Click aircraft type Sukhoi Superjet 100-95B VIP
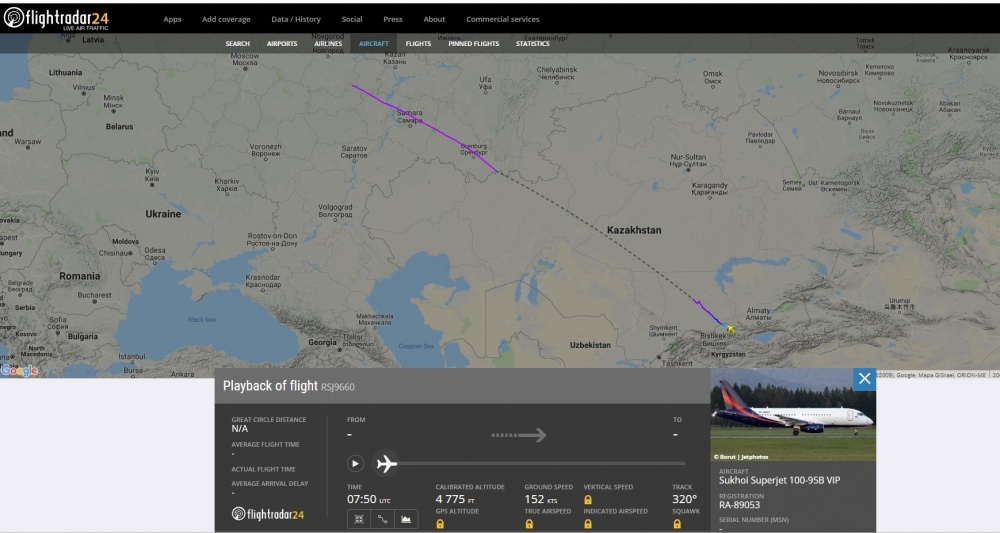This screenshot has height=533, width=1000. (x=779, y=480)
